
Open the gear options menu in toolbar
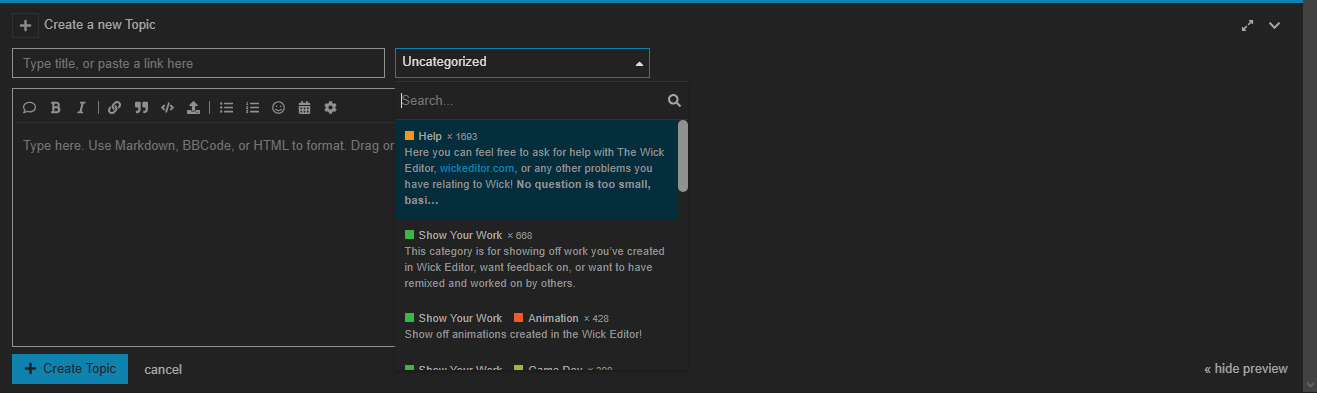(331, 107)
